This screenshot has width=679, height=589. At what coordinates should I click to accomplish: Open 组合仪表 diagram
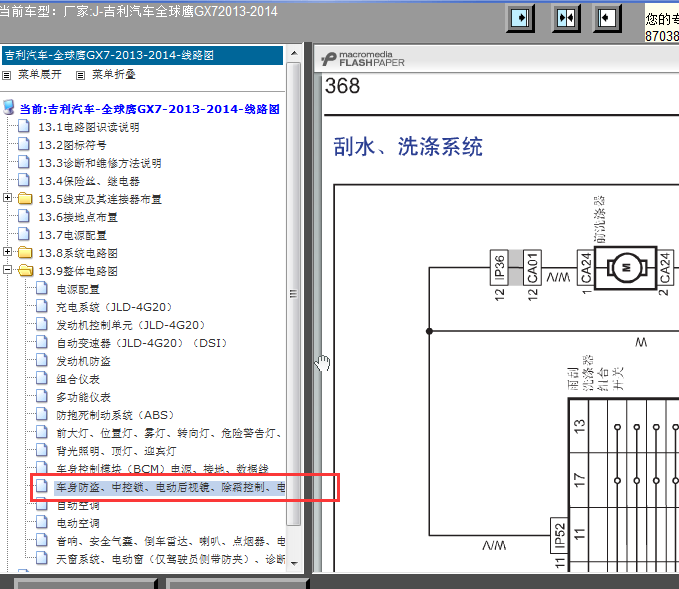(x=78, y=379)
